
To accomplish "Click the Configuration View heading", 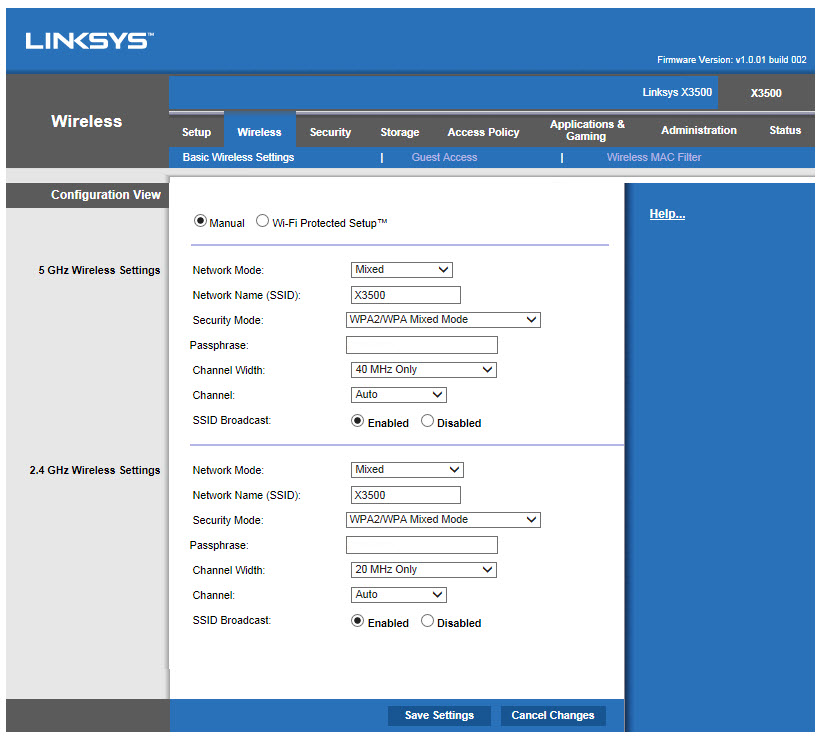I will (106, 195).
